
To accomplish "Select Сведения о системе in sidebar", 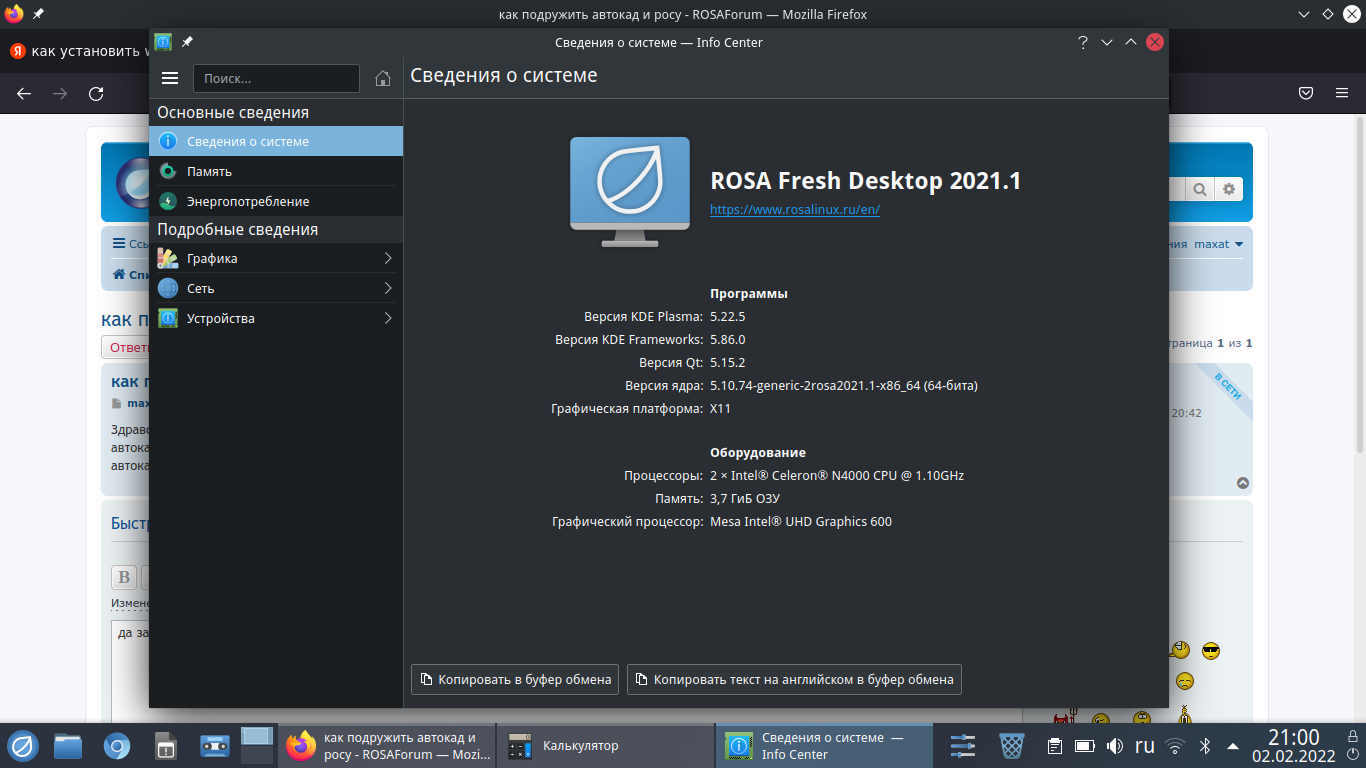I will point(276,141).
